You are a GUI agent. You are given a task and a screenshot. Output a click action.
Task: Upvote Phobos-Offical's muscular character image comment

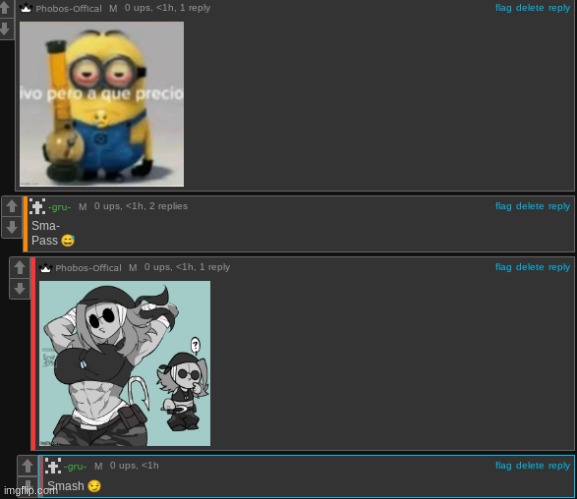coord(20,268)
